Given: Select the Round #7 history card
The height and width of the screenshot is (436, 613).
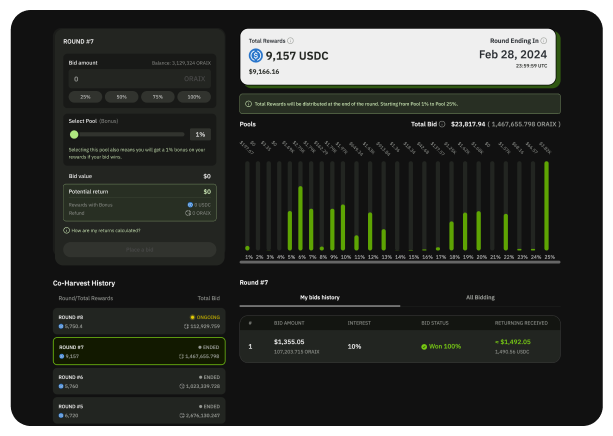Looking at the screenshot, I should 139,351.
